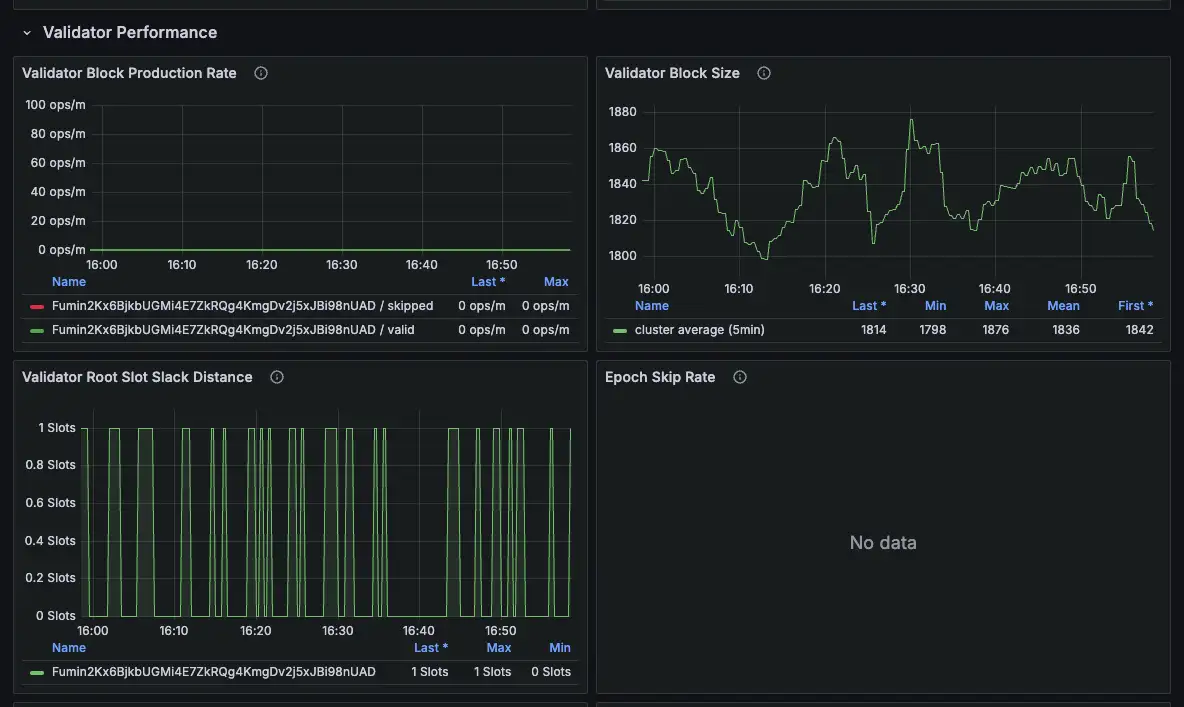
Task: Click info icon beside Epoch Skip Rate title
Action: pyautogui.click(x=740, y=377)
